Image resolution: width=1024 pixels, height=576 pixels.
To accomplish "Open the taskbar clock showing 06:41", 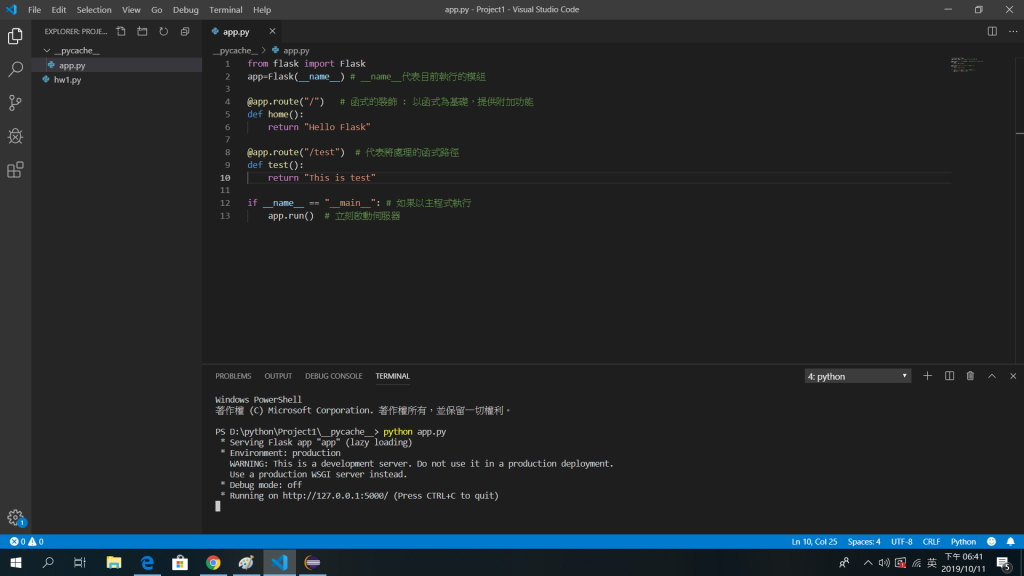I will click(963, 562).
